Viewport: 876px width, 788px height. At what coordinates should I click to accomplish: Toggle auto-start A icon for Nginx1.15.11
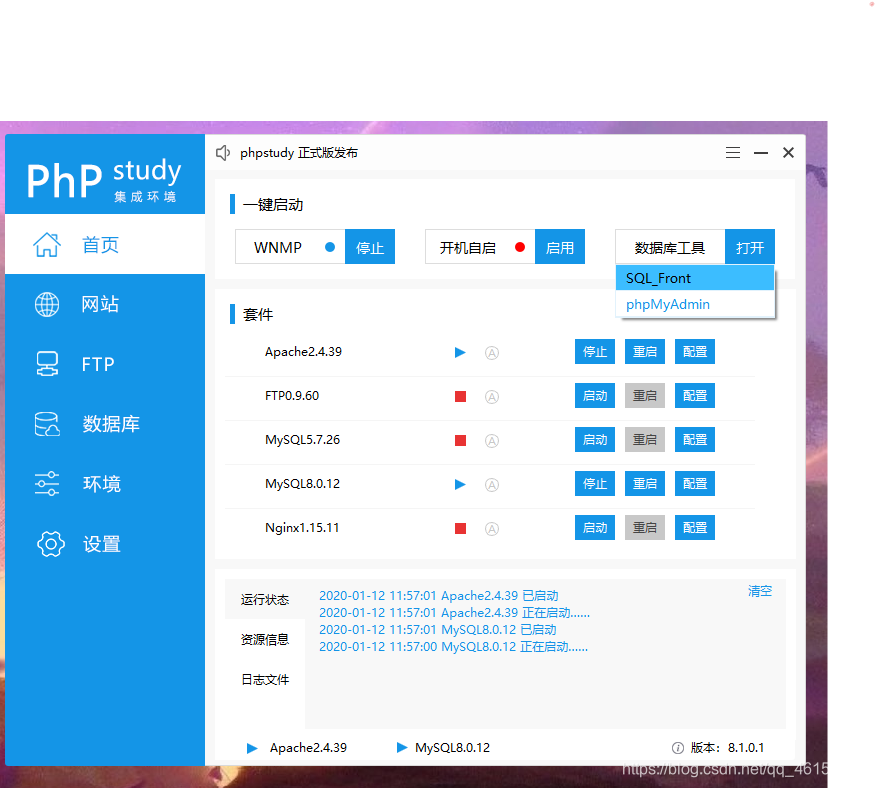coord(492,529)
